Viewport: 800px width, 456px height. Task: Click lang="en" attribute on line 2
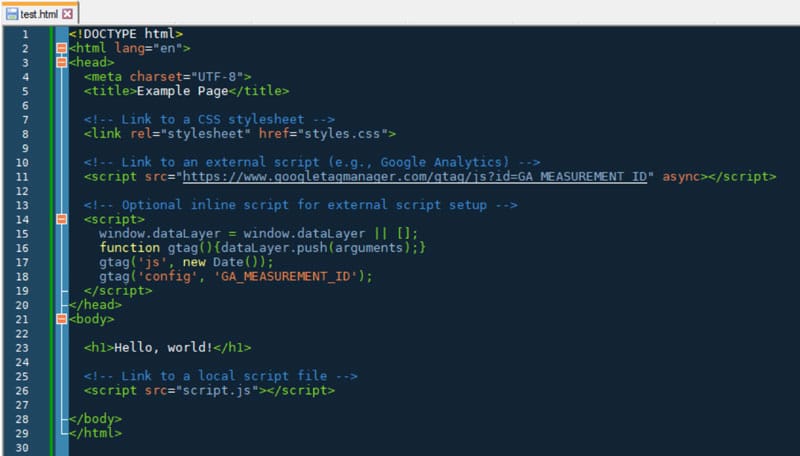tap(148, 48)
